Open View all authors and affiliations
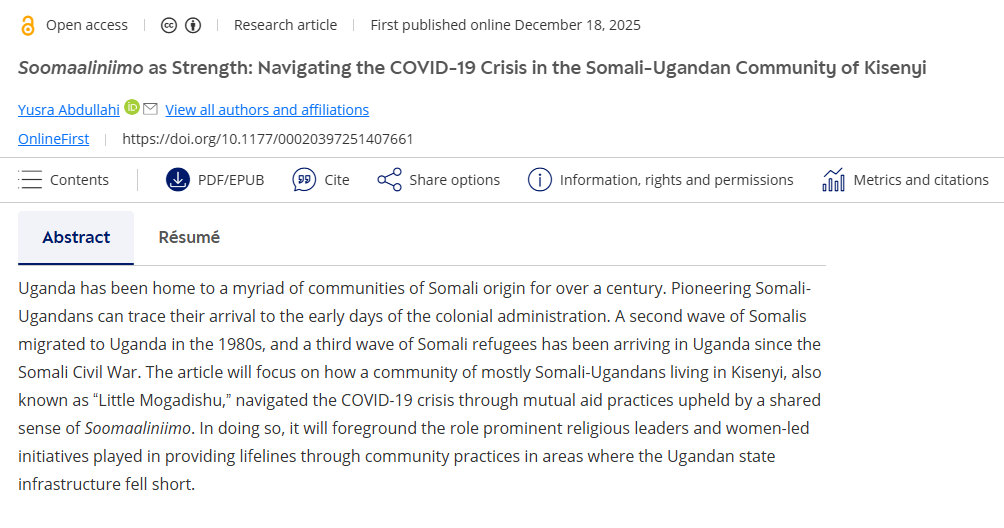The width and height of the screenshot is (1004, 528). point(267,110)
